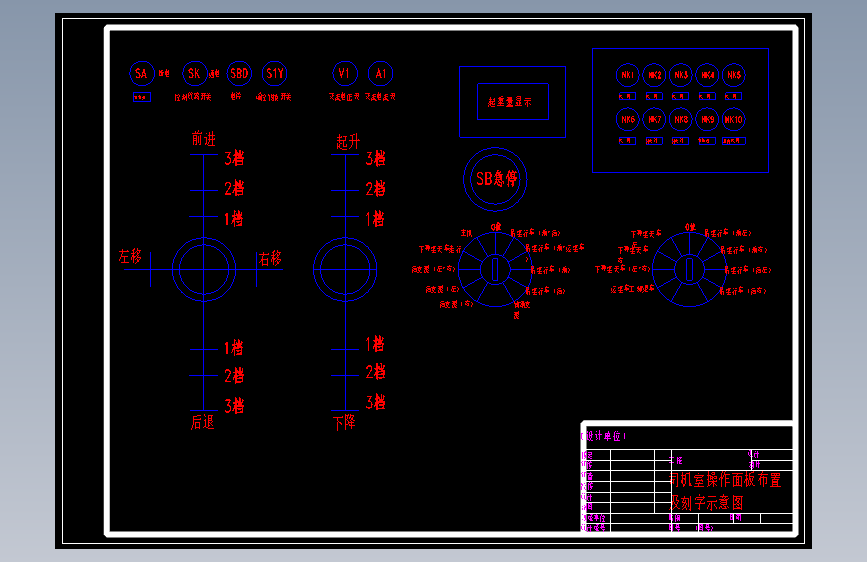The image size is (867, 562).
Task: Click the small label box under SA
Action: (142, 97)
